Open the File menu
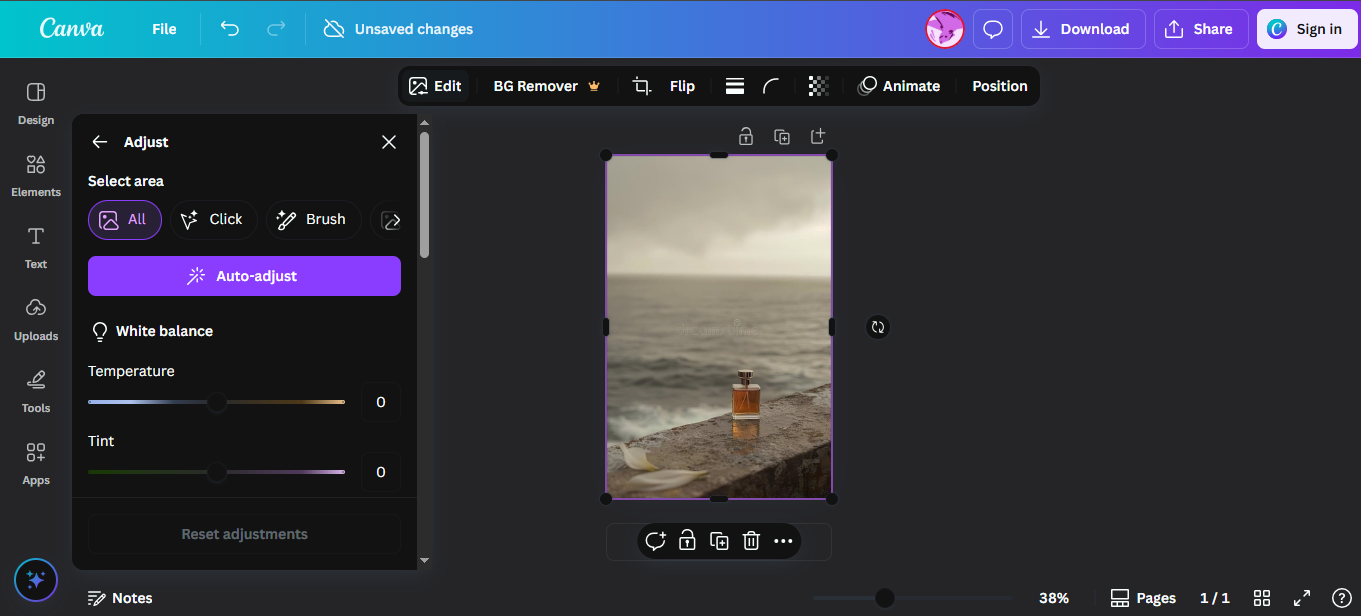Viewport: 1361px width, 616px height. [x=164, y=29]
